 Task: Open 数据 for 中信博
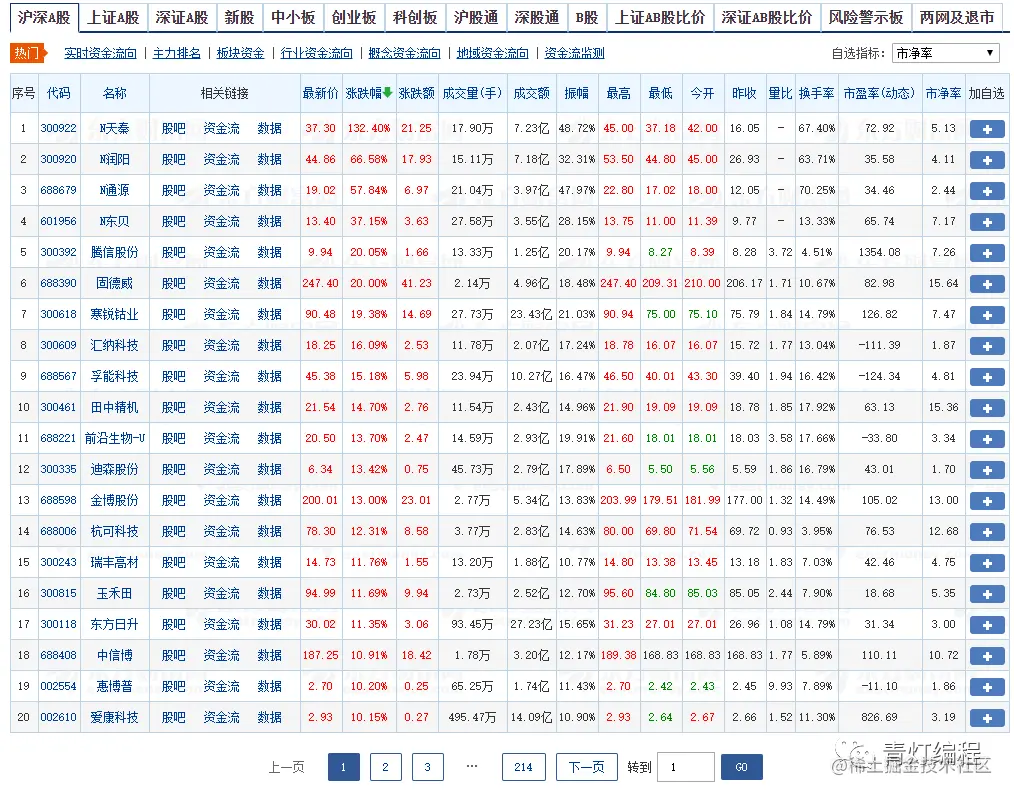click(x=268, y=655)
